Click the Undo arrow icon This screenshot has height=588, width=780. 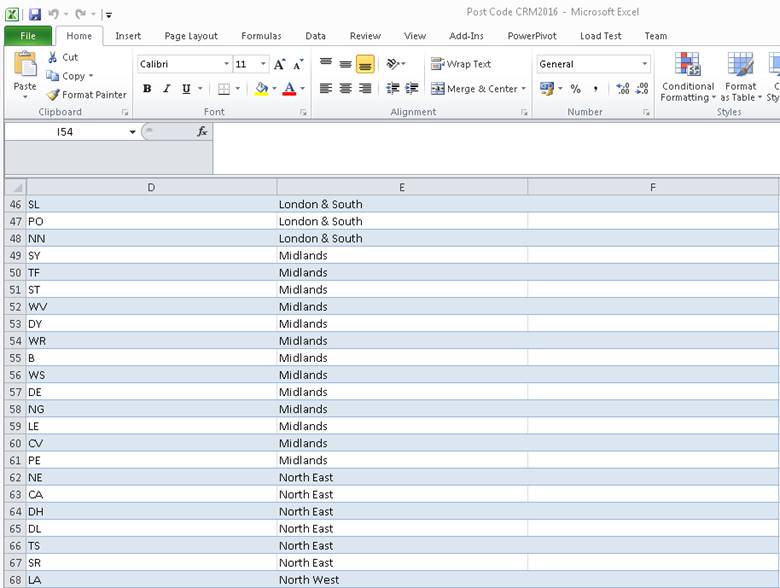tap(54, 14)
